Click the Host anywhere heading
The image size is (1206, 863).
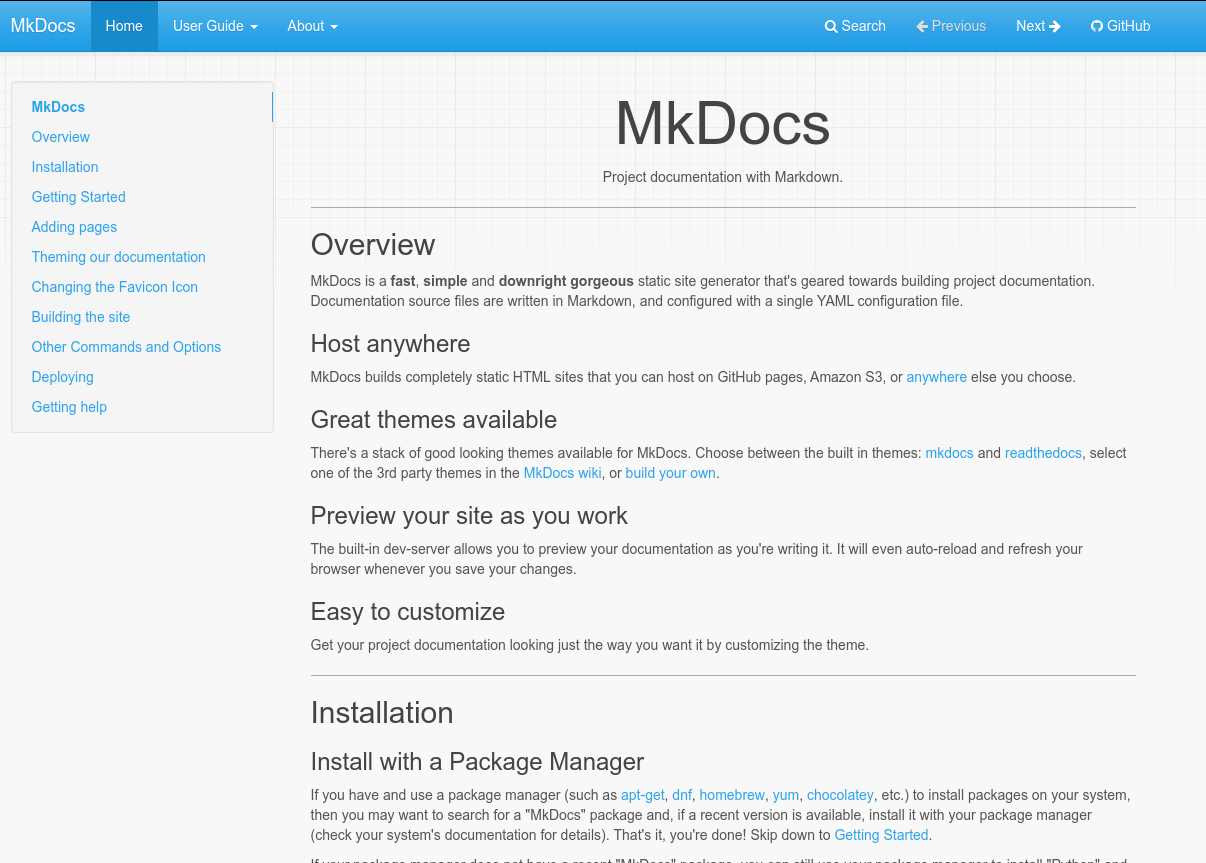point(391,344)
